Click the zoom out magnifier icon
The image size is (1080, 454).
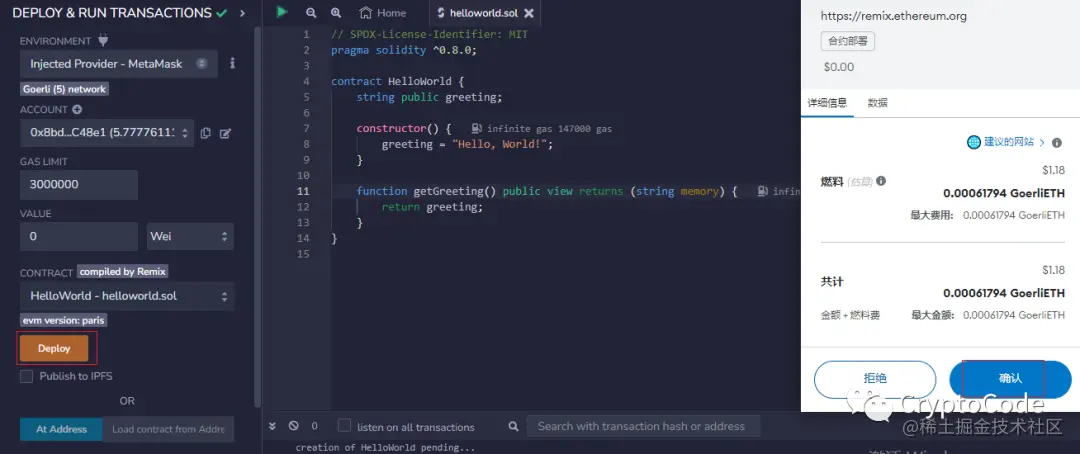(311, 13)
